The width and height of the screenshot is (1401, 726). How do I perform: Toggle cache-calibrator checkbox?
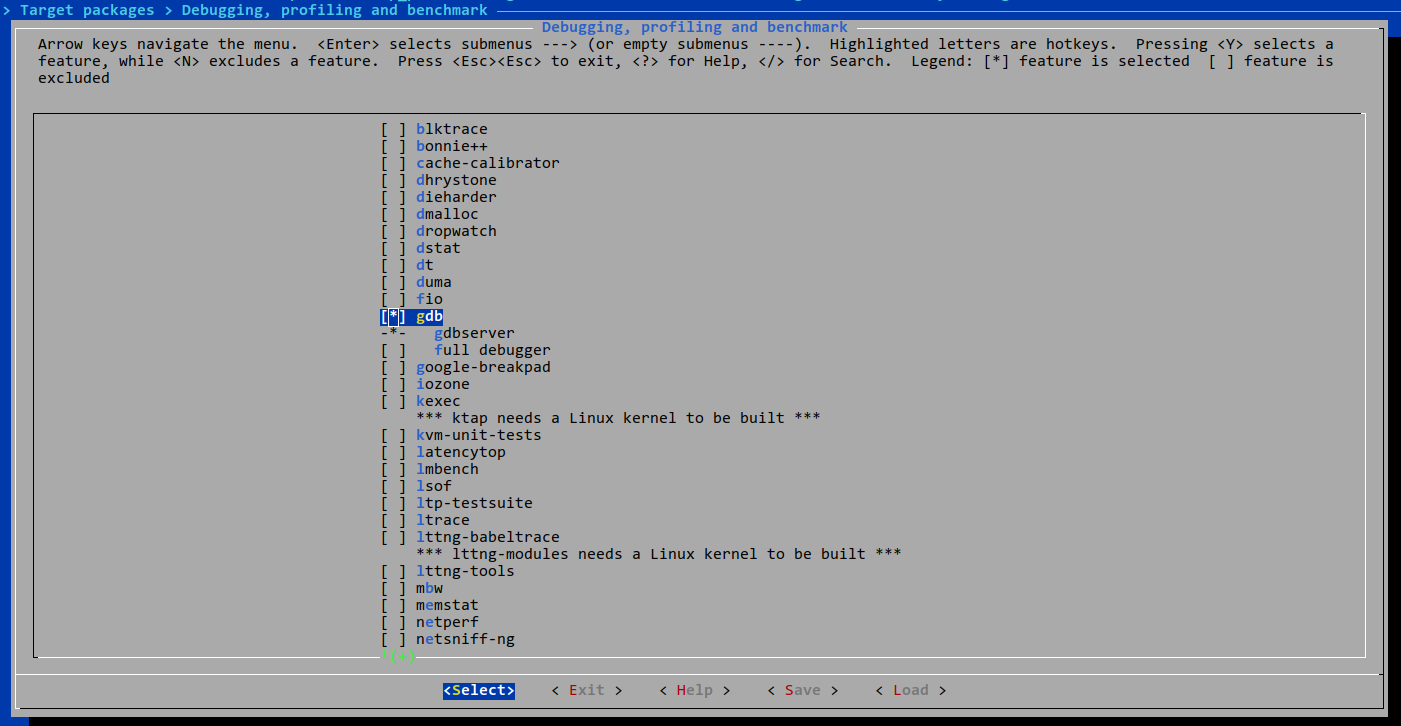[x=393, y=163]
